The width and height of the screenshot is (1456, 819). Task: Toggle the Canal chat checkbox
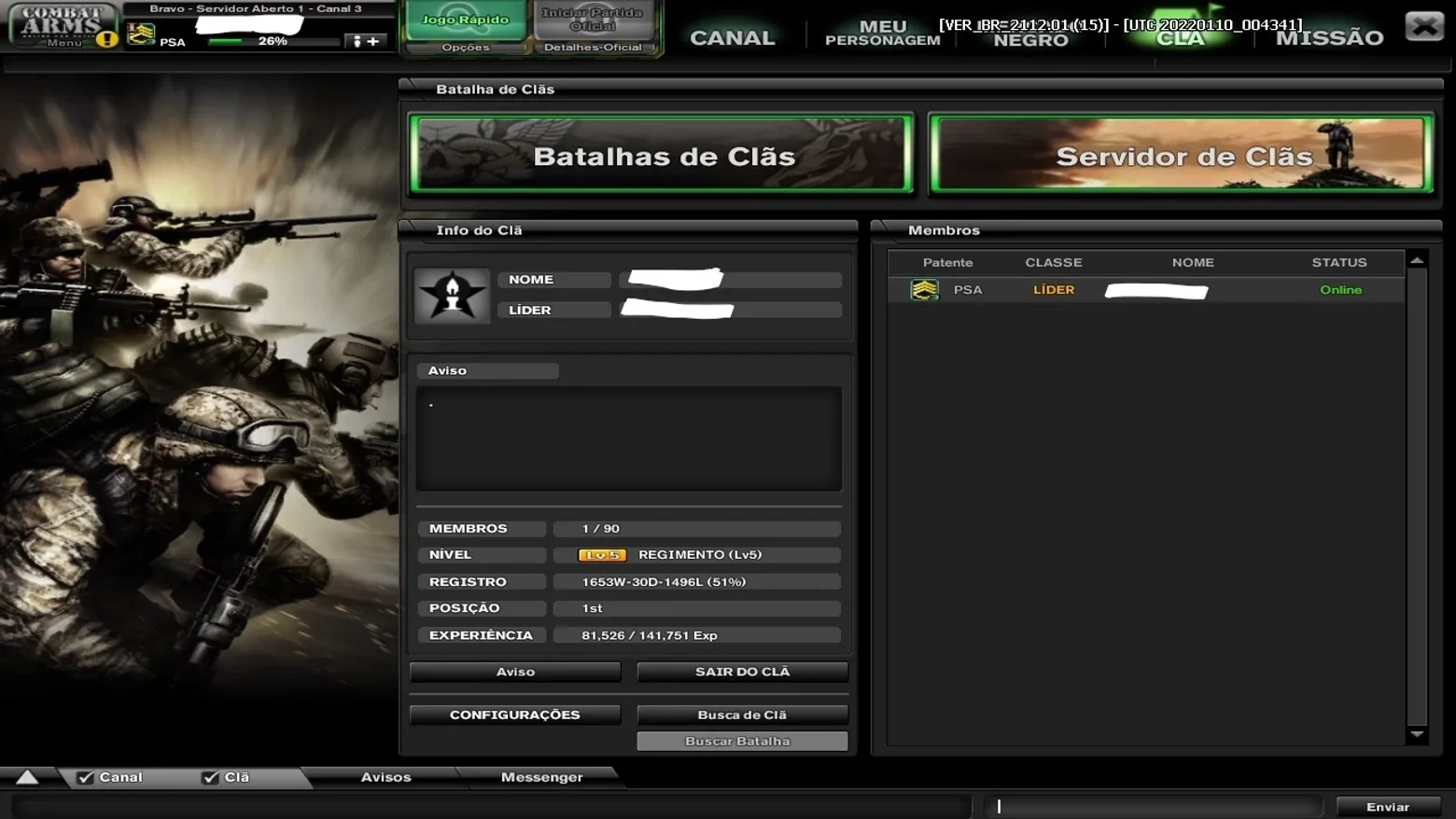(x=86, y=777)
